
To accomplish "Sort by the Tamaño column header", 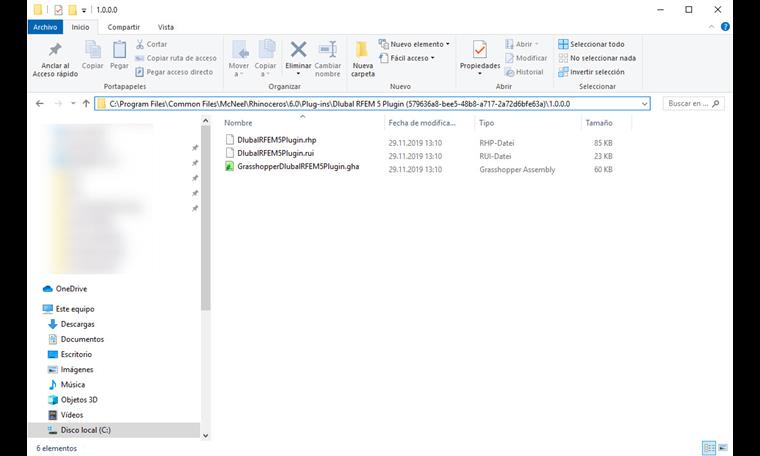I will tap(599, 123).
